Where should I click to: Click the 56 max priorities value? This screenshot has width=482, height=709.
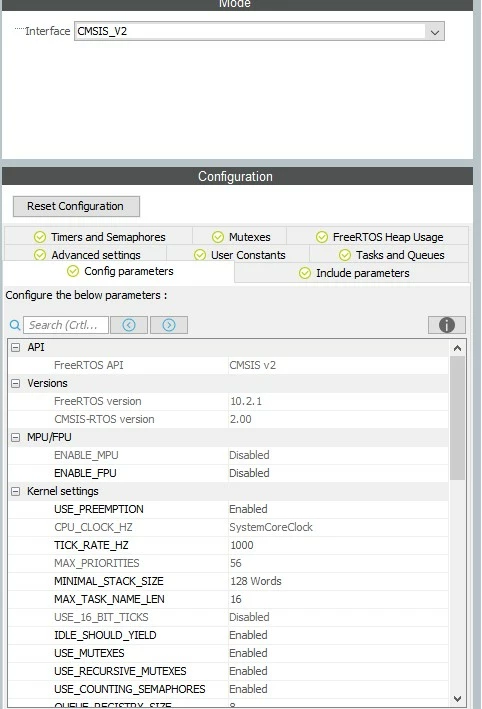[x=236, y=563]
